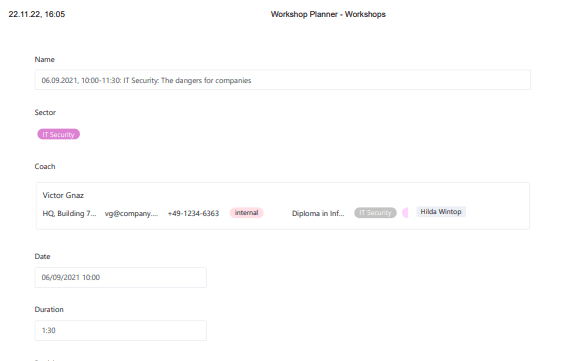Click the vg@company email text

tap(131, 213)
